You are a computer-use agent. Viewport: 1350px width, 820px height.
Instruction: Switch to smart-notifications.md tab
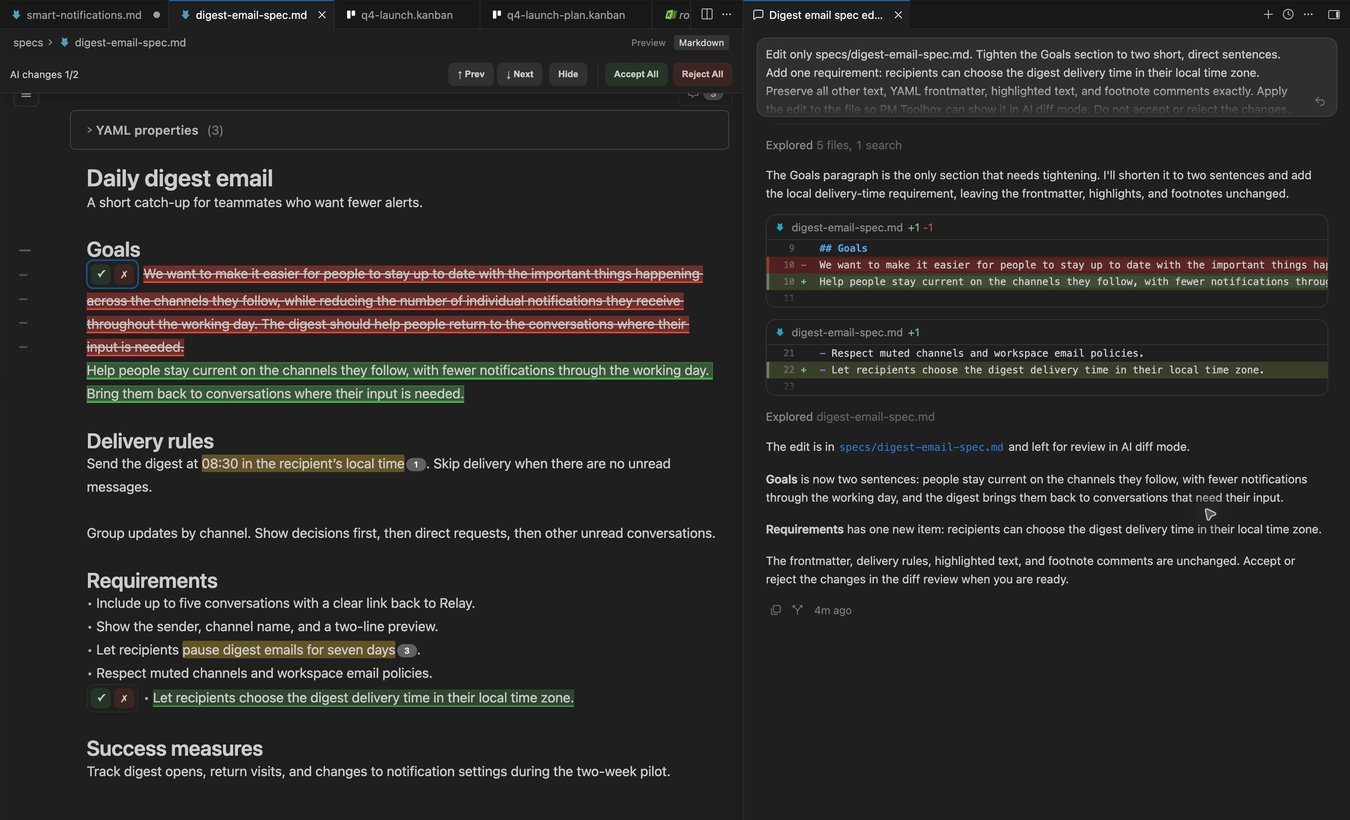(x=84, y=15)
